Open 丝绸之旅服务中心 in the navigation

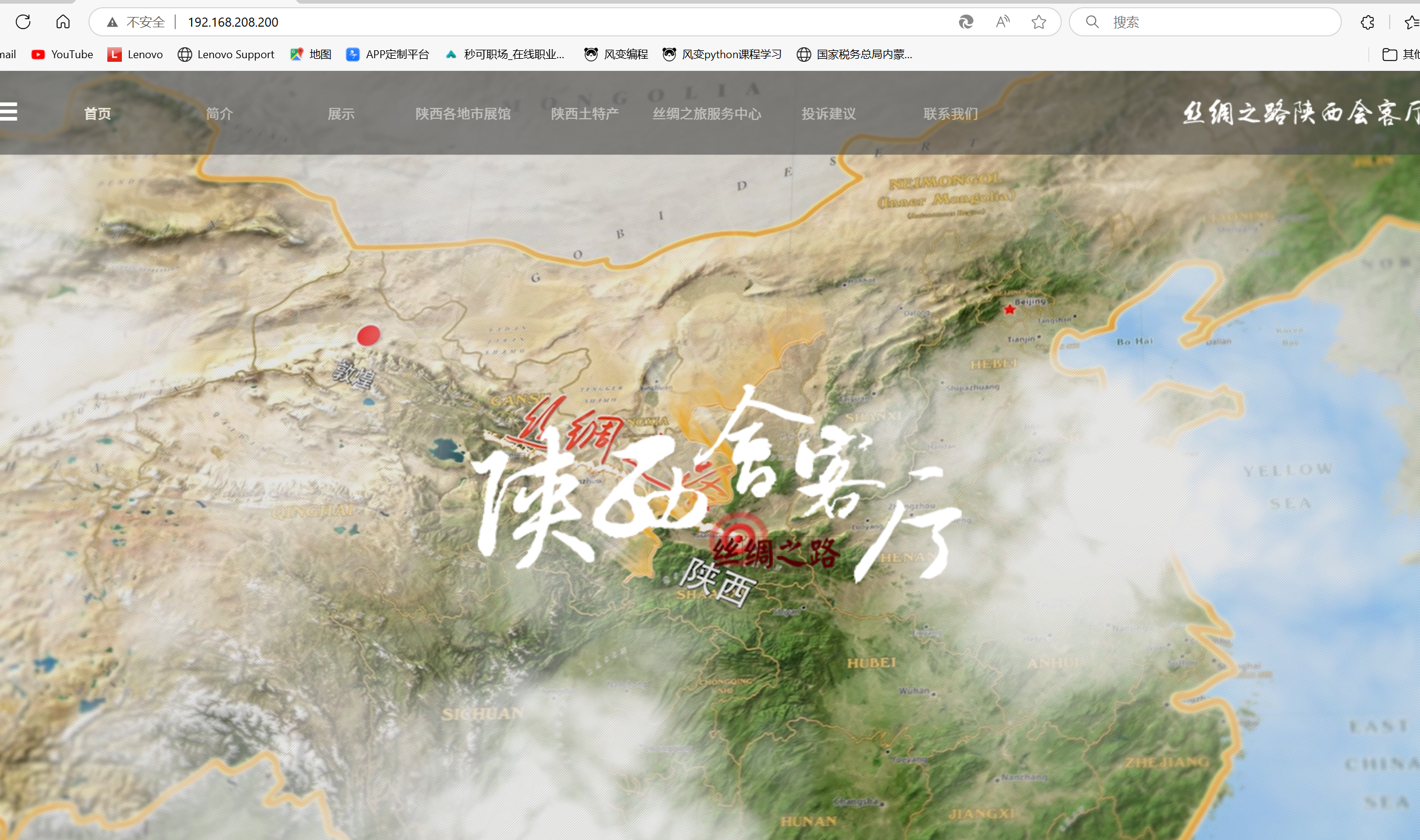coord(707,114)
